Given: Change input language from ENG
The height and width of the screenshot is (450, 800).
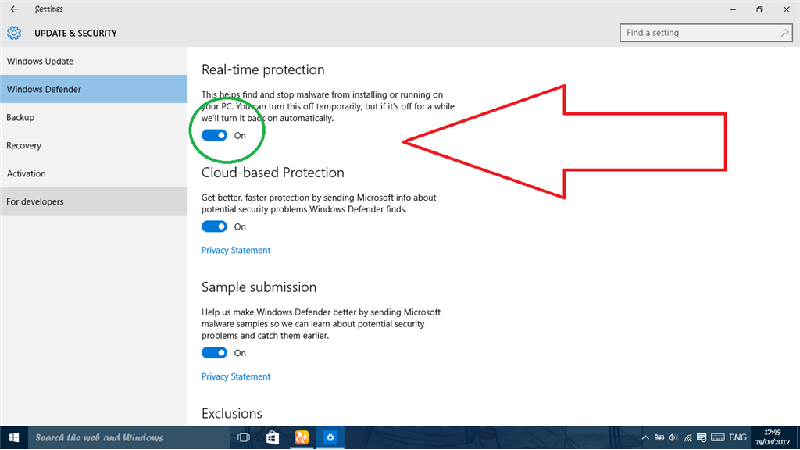Looking at the screenshot, I should point(738,437).
